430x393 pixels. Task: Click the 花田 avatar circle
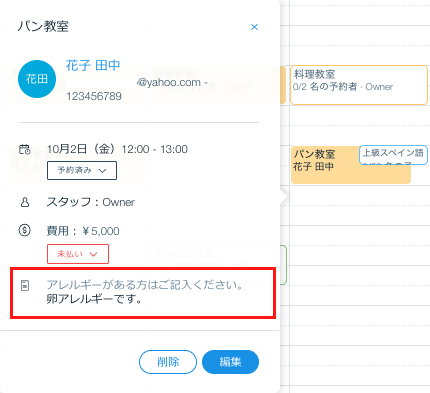tap(37, 79)
